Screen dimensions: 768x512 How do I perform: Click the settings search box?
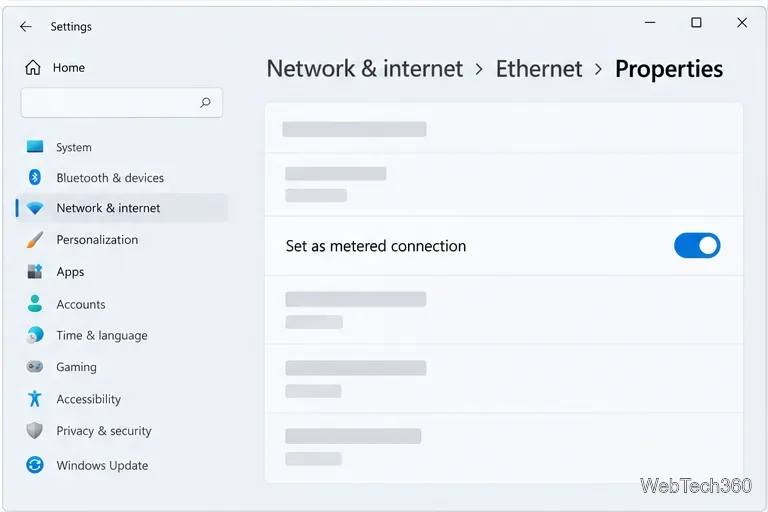click(121, 102)
